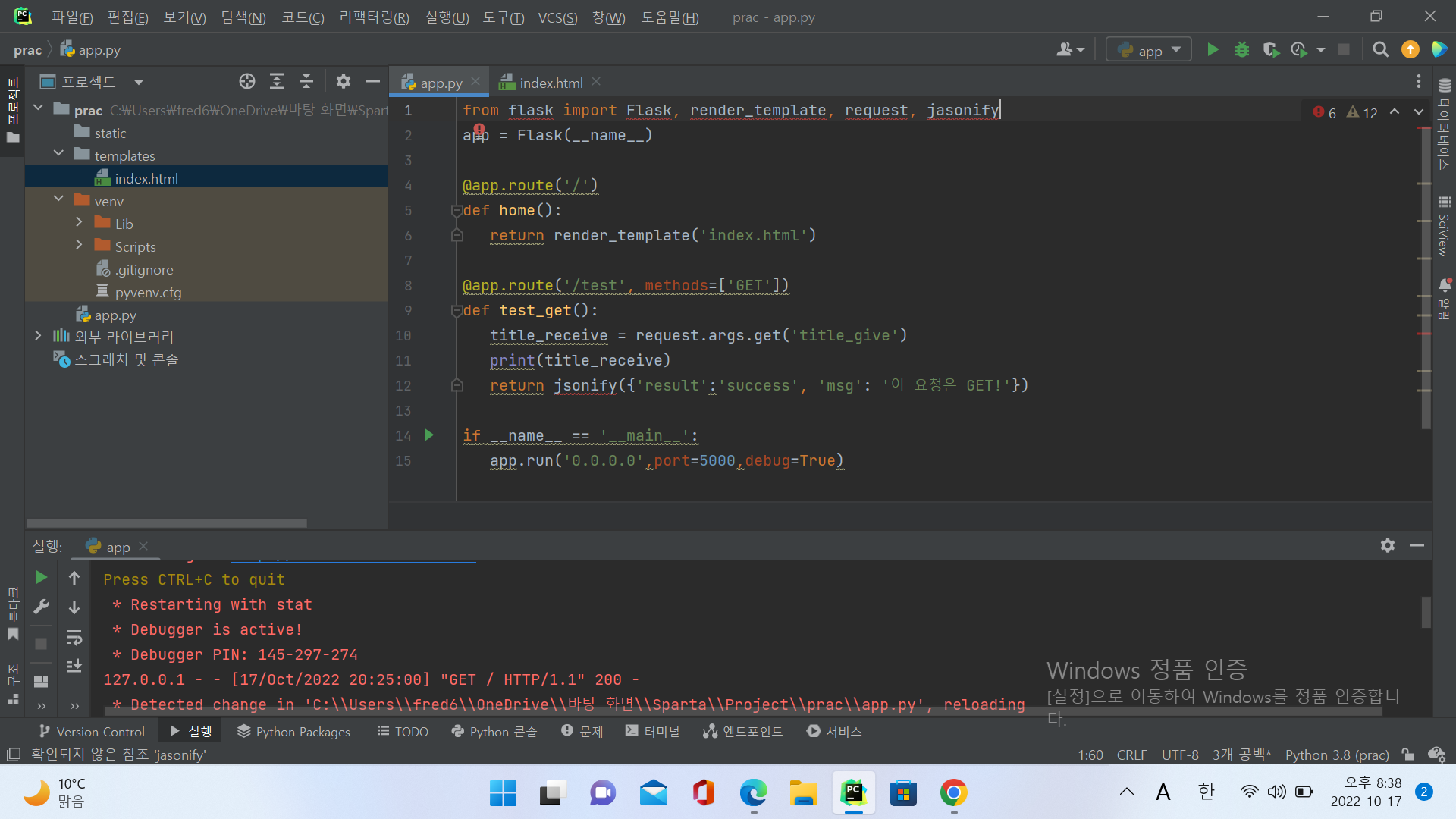Screen dimensions: 1456x819
Task: Open the 리팩터링(R) menu
Action: 374,17
